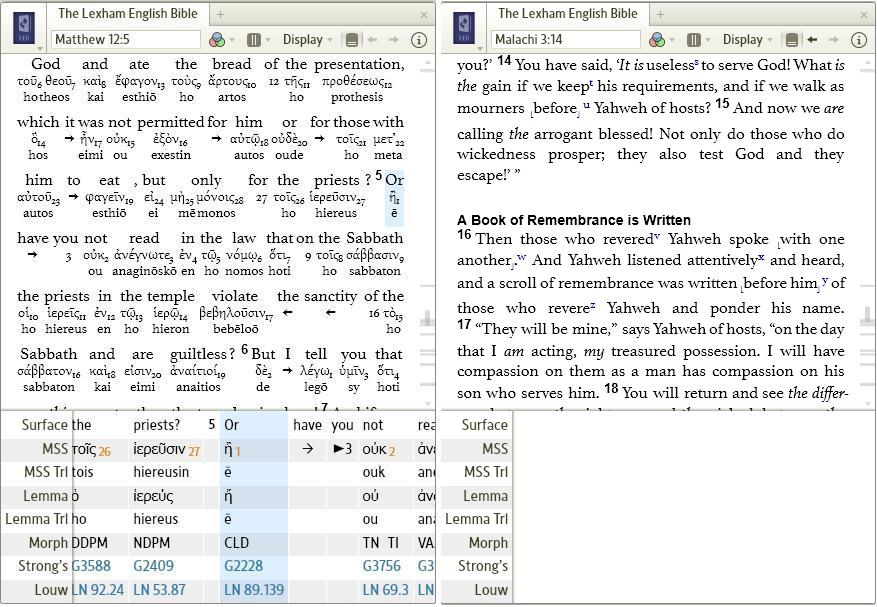Click morph code CLD in ribbon
This screenshot has height=607, width=877.
click(237, 543)
